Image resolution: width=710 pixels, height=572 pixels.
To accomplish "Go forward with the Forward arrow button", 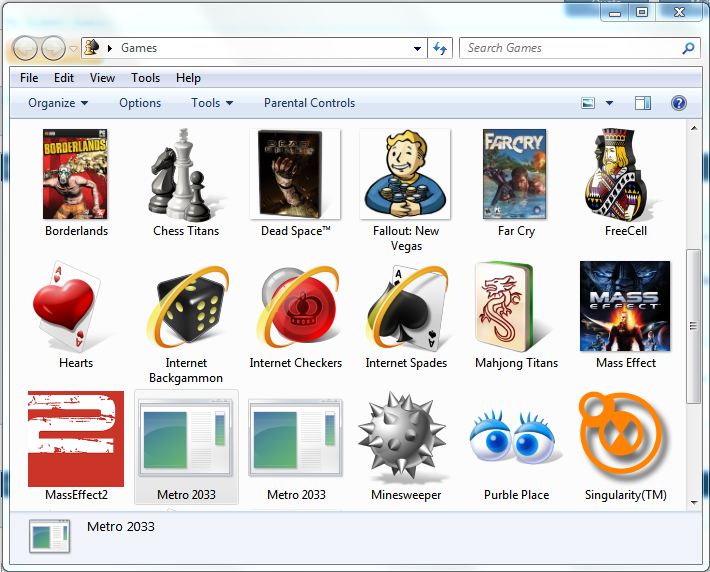I will (x=53, y=48).
